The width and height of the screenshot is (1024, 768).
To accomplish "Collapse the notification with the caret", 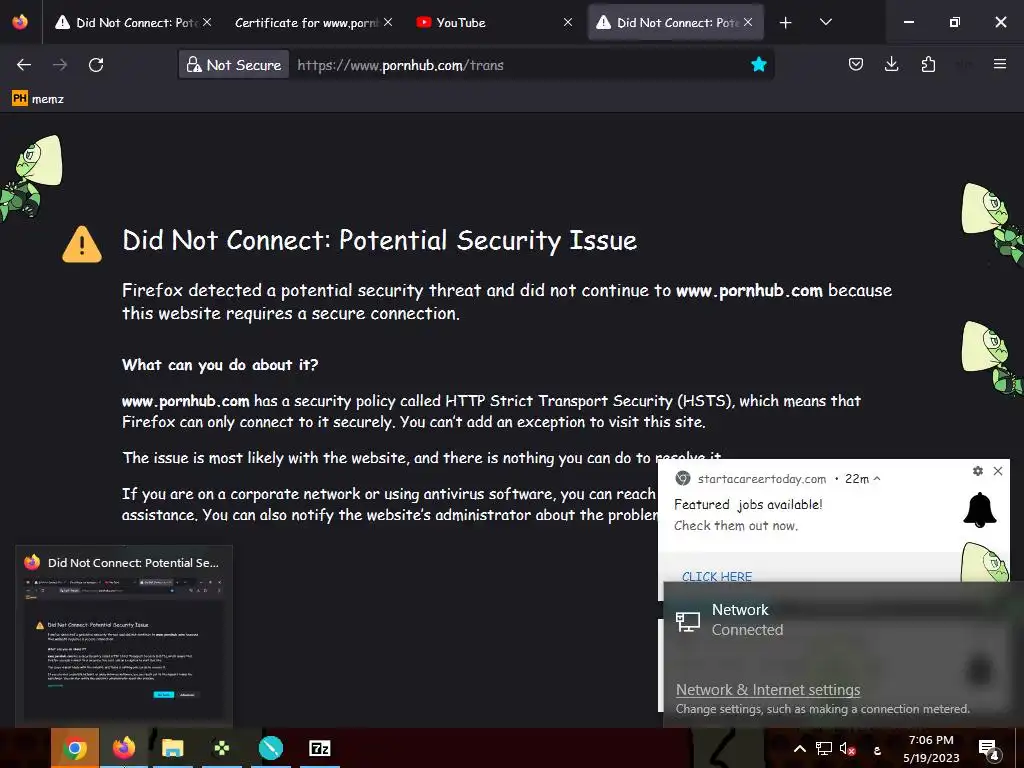I will tap(877, 479).
